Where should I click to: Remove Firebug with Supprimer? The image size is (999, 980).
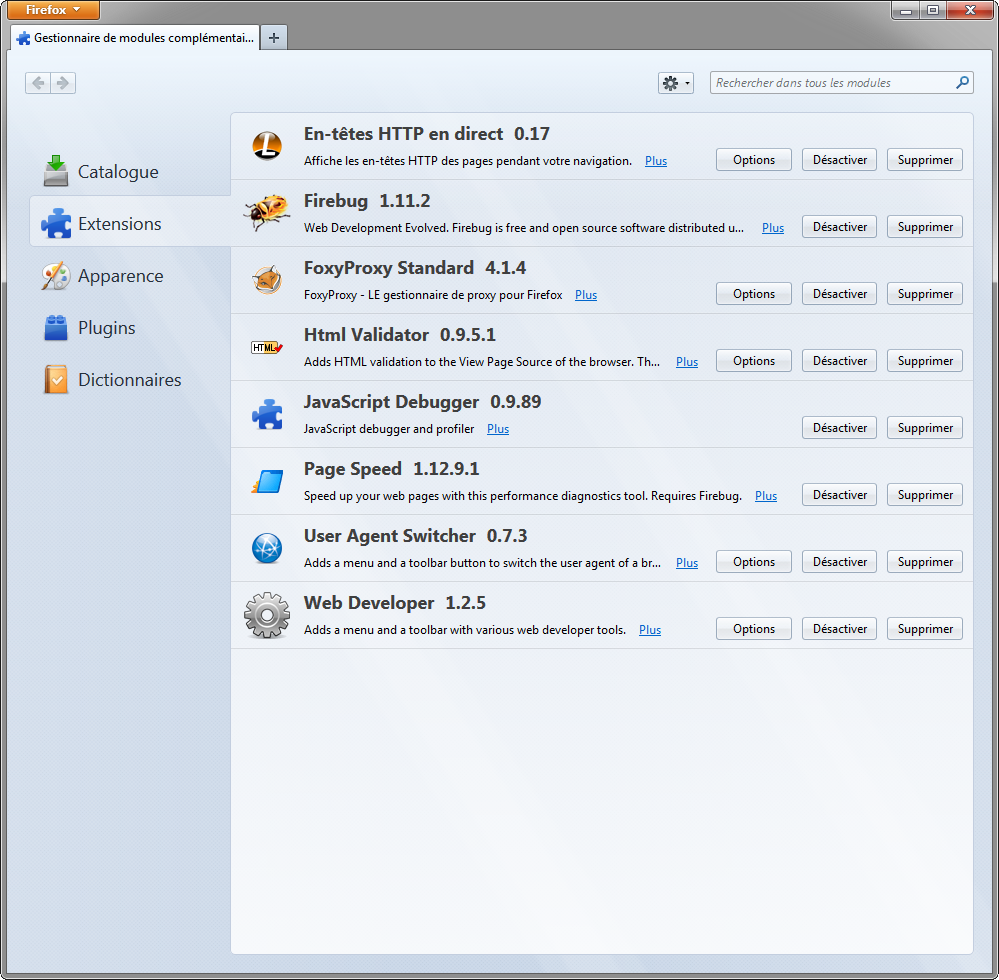pyautogui.click(x=924, y=227)
